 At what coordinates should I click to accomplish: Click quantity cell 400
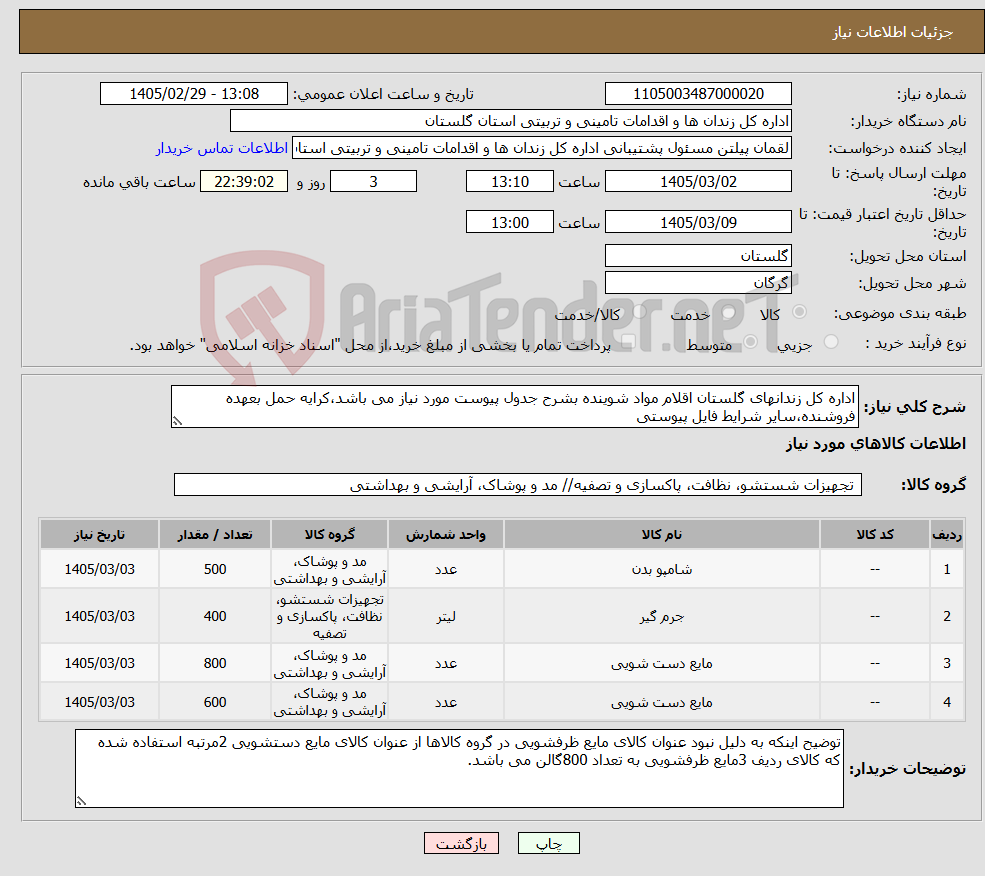click(x=215, y=616)
